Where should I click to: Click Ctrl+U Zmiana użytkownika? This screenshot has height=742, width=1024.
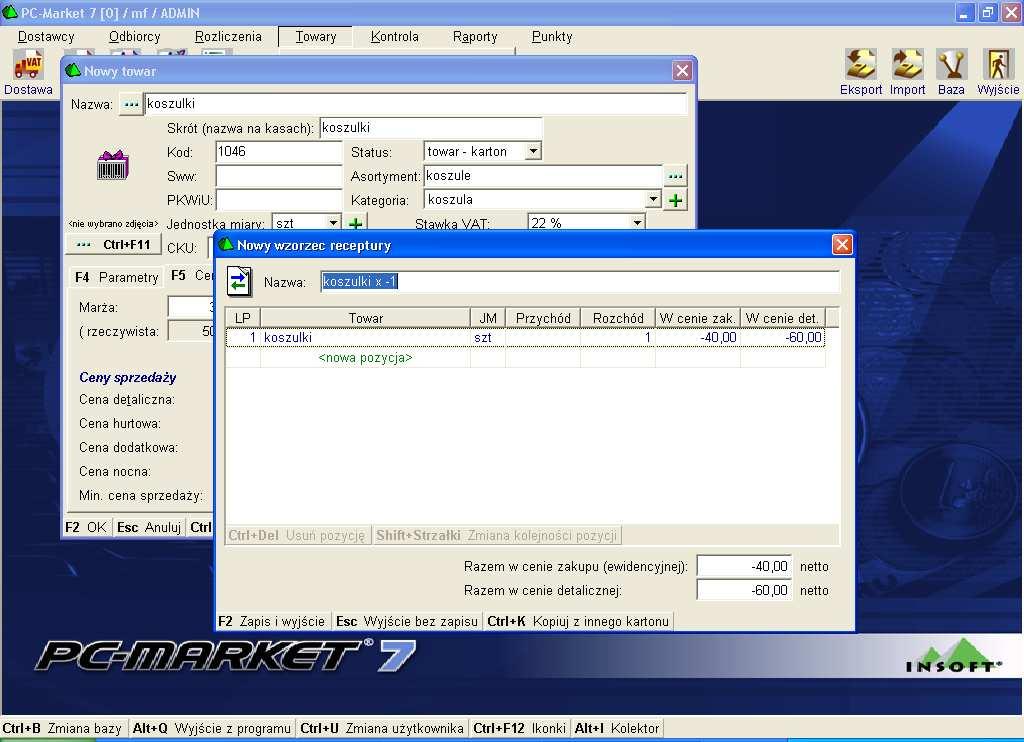click(382, 728)
